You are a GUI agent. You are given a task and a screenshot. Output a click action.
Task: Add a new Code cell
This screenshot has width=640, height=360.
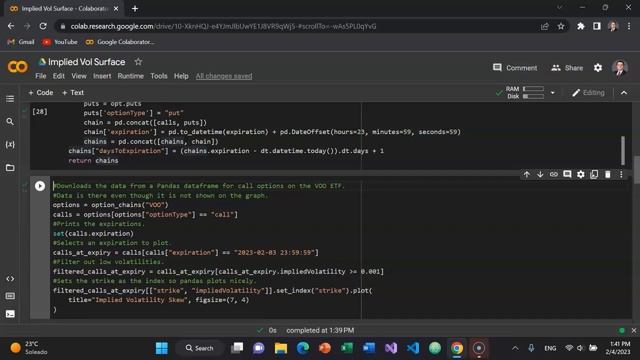(41, 93)
